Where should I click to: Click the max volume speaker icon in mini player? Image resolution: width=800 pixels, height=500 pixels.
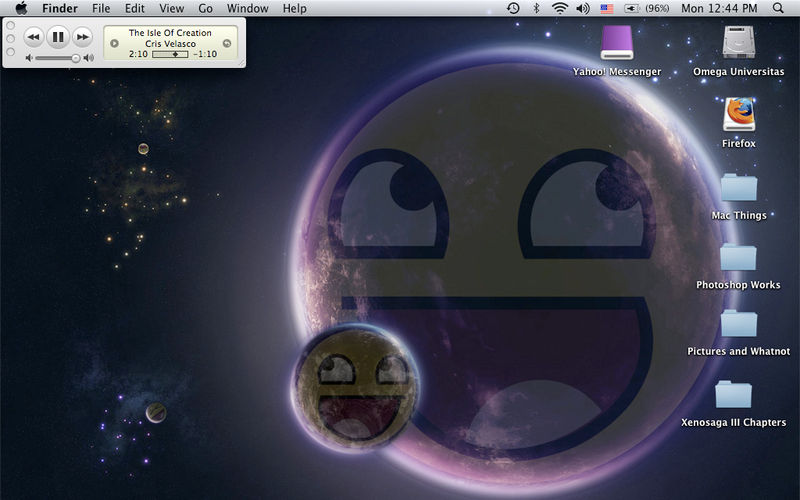[89, 58]
